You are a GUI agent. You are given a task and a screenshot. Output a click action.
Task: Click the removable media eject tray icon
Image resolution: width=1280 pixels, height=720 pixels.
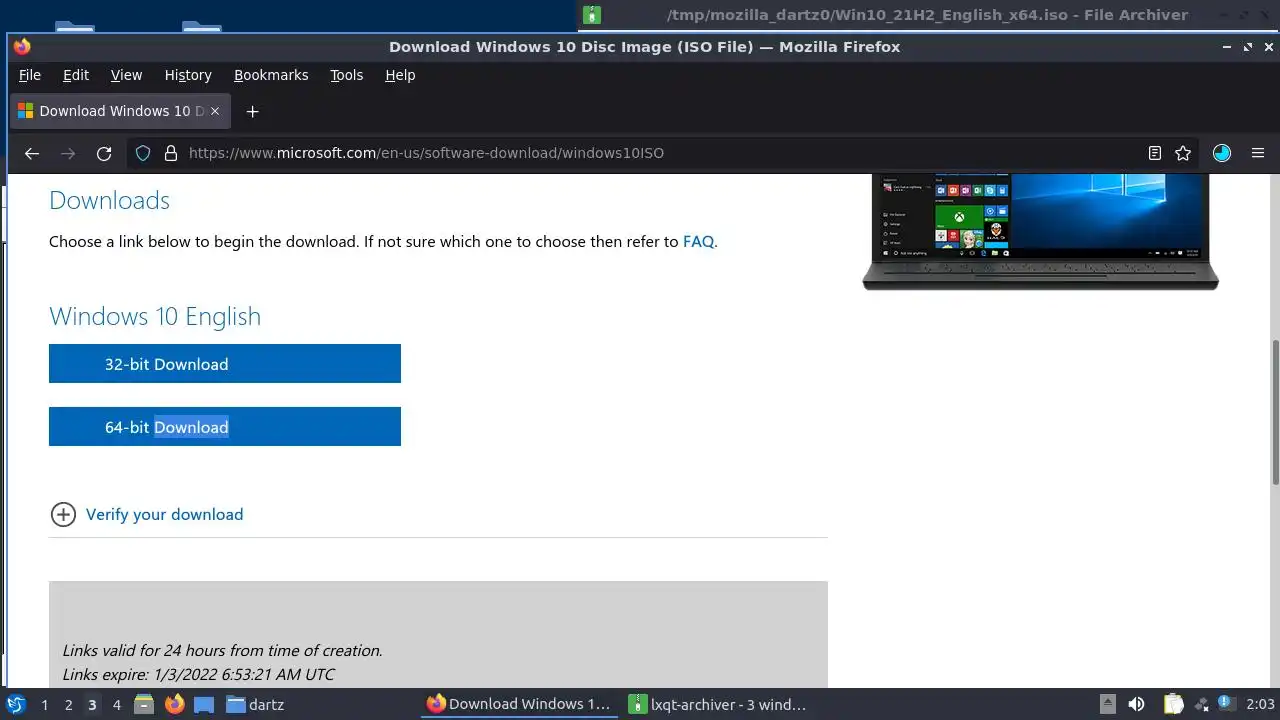click(x=1107, y=704)
